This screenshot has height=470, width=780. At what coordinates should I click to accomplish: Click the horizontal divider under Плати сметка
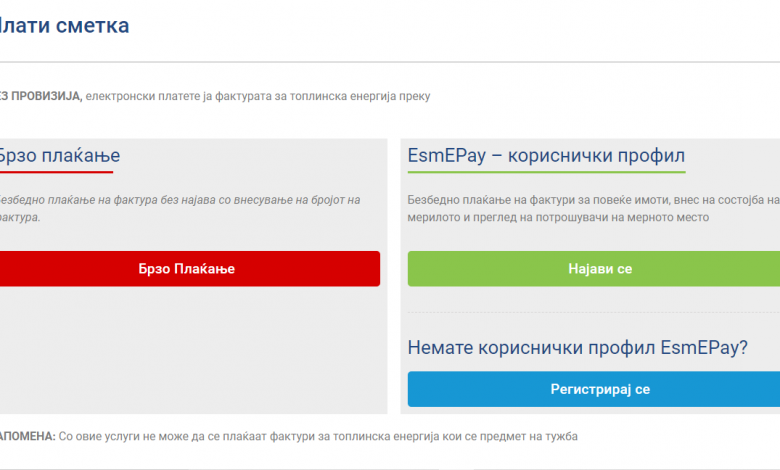(390, 62)
